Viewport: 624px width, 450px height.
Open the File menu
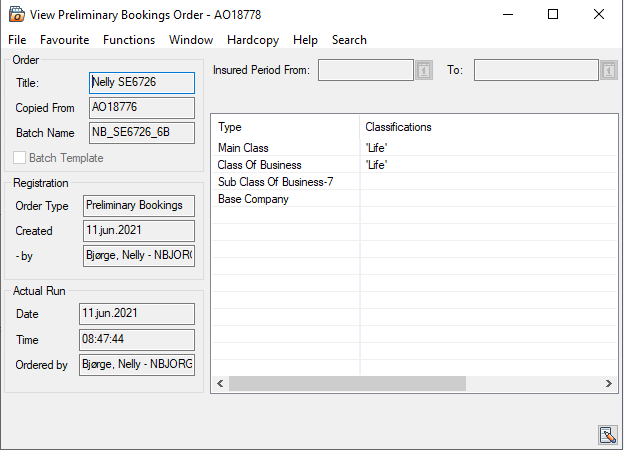tap(17, 40)
